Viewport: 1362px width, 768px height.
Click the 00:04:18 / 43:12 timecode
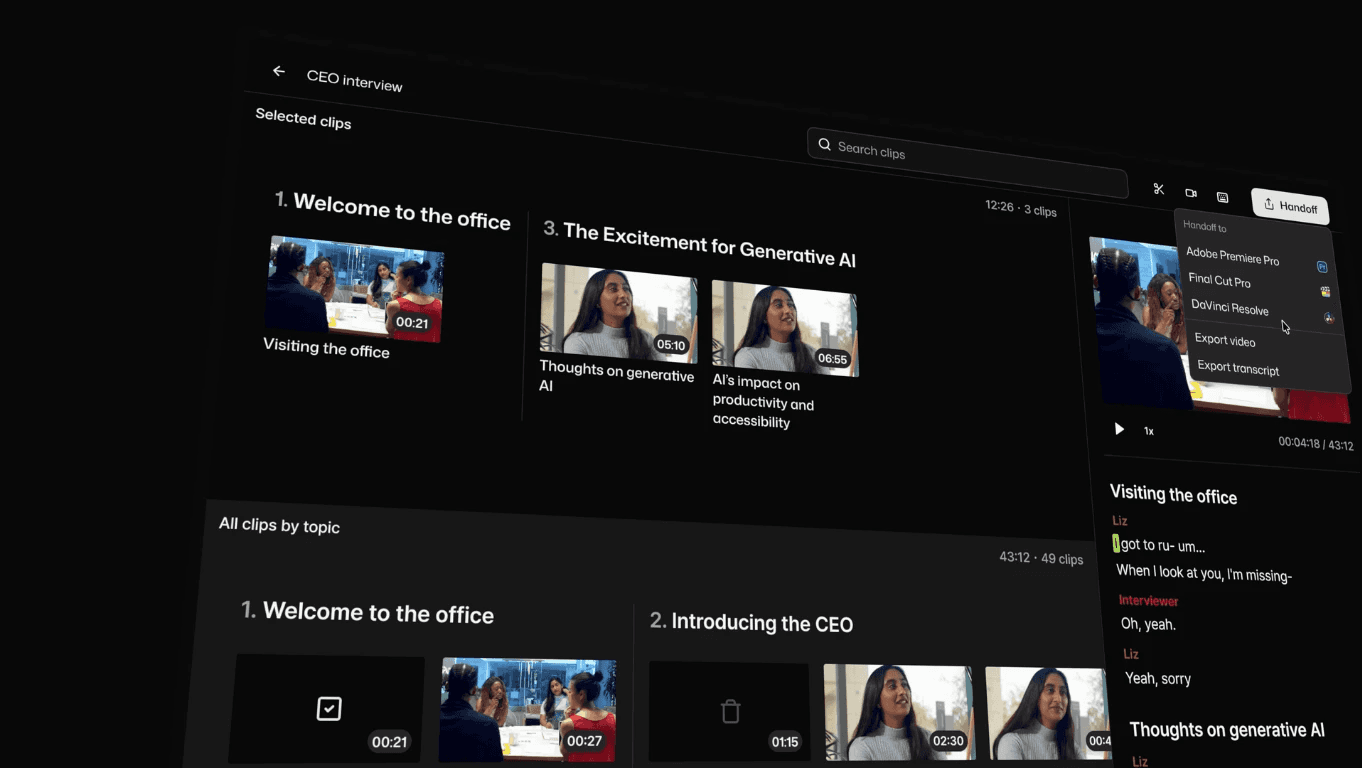click(1316, 444)
